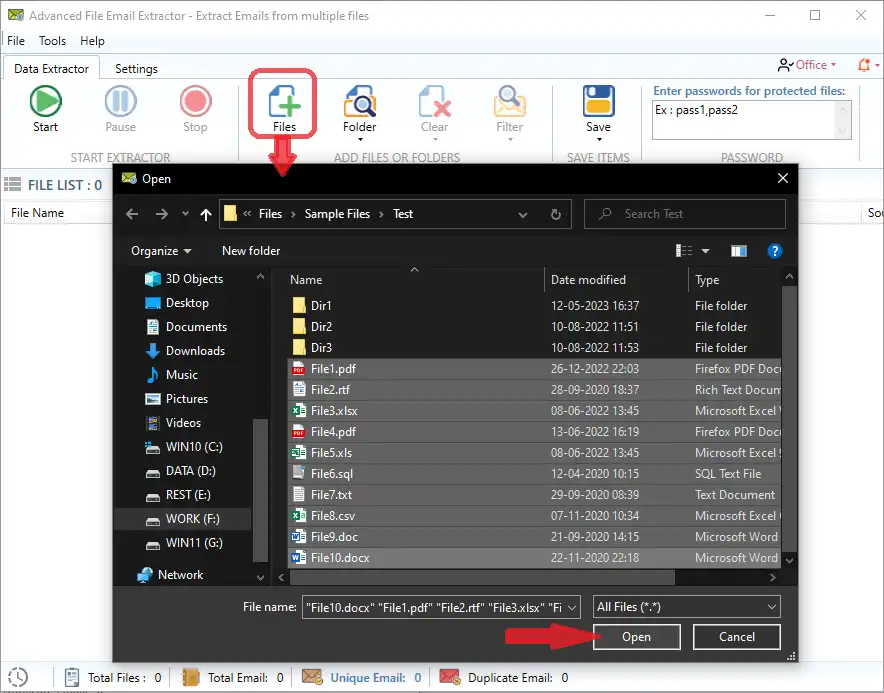
Task: Open Downloads in navigation pane
Action: tap(185, 351)
